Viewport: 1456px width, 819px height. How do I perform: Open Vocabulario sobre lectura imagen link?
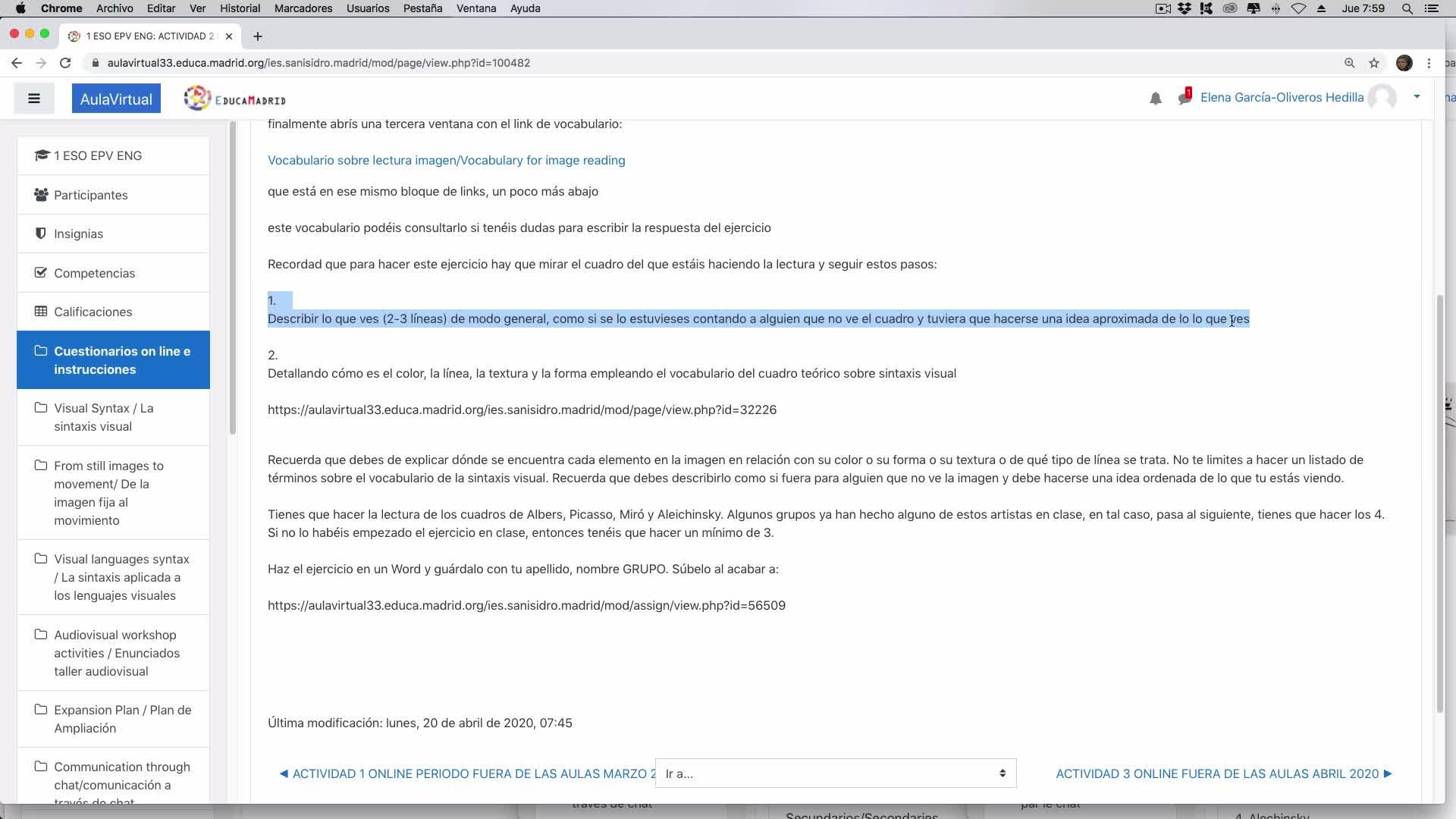pos(446,160)
